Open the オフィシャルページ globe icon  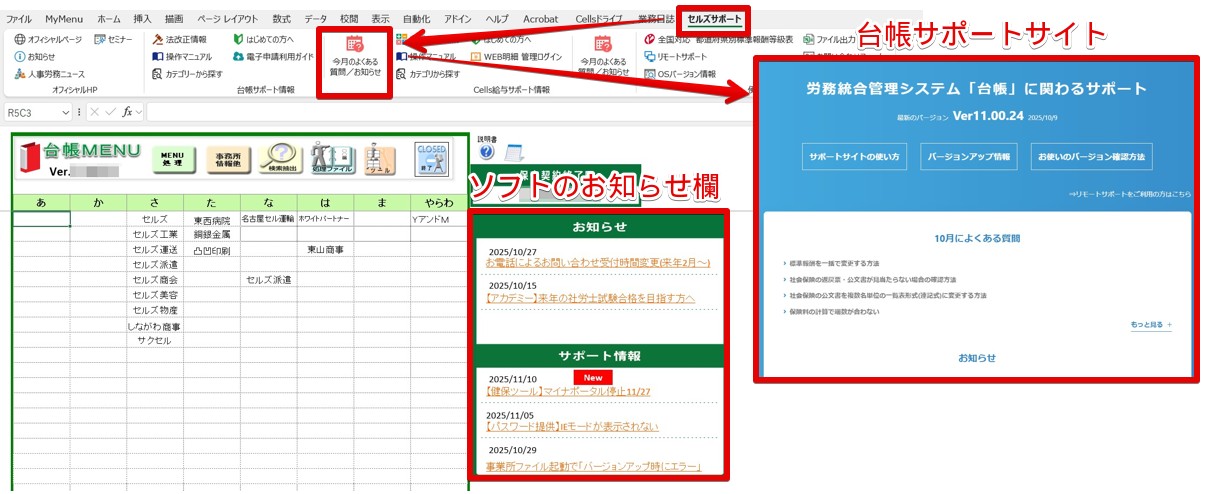20,39
